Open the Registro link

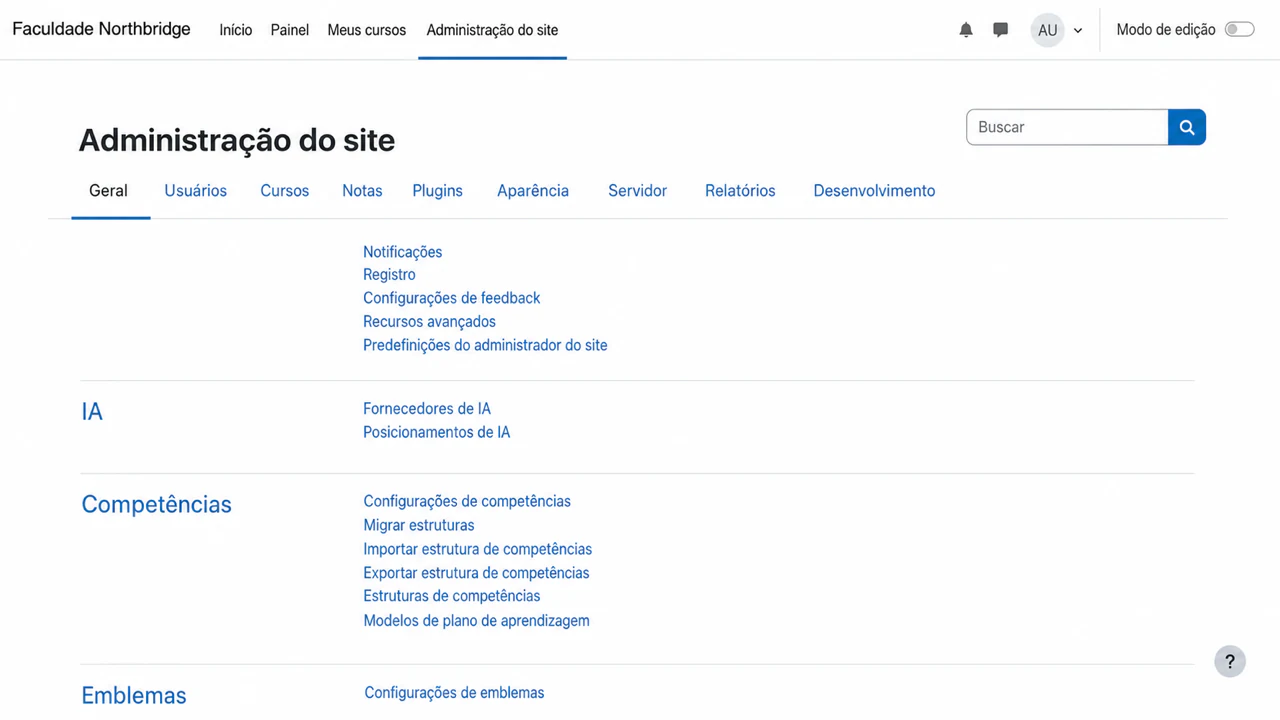coord(389,275)
